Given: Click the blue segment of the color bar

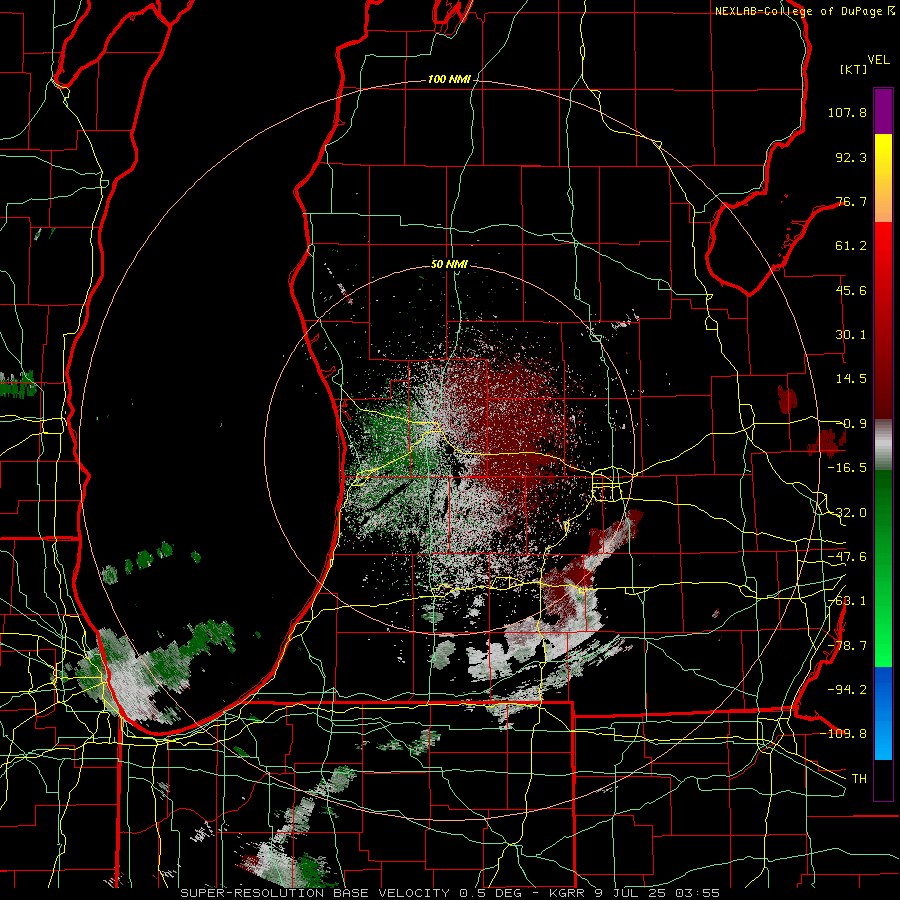Looking at the screenshot, I should click(x=883, y=713).
